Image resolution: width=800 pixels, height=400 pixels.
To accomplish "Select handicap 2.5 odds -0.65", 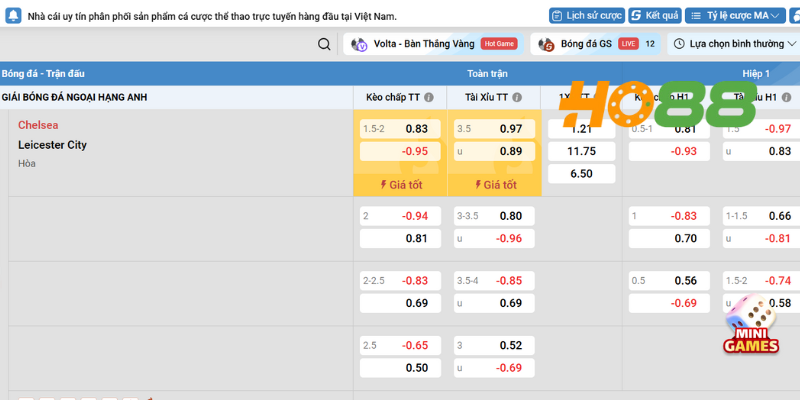I will click(x=400, y=346).
